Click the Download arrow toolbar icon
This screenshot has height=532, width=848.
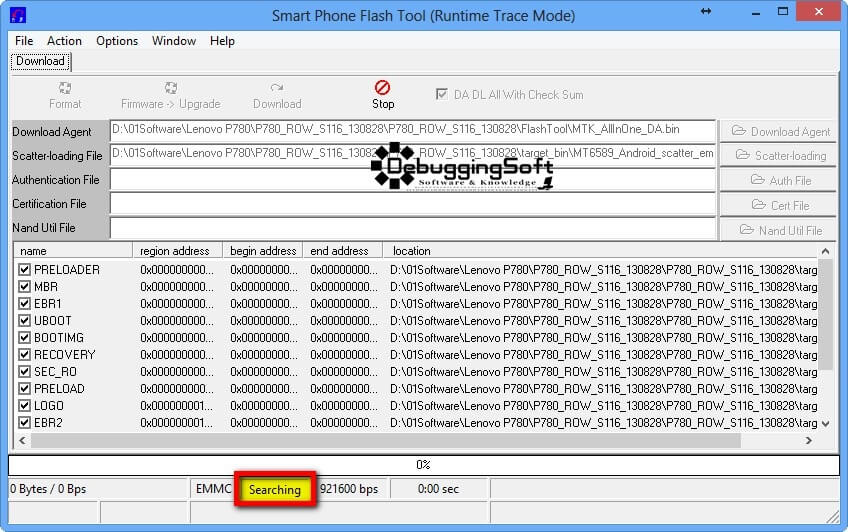(277, 88)
